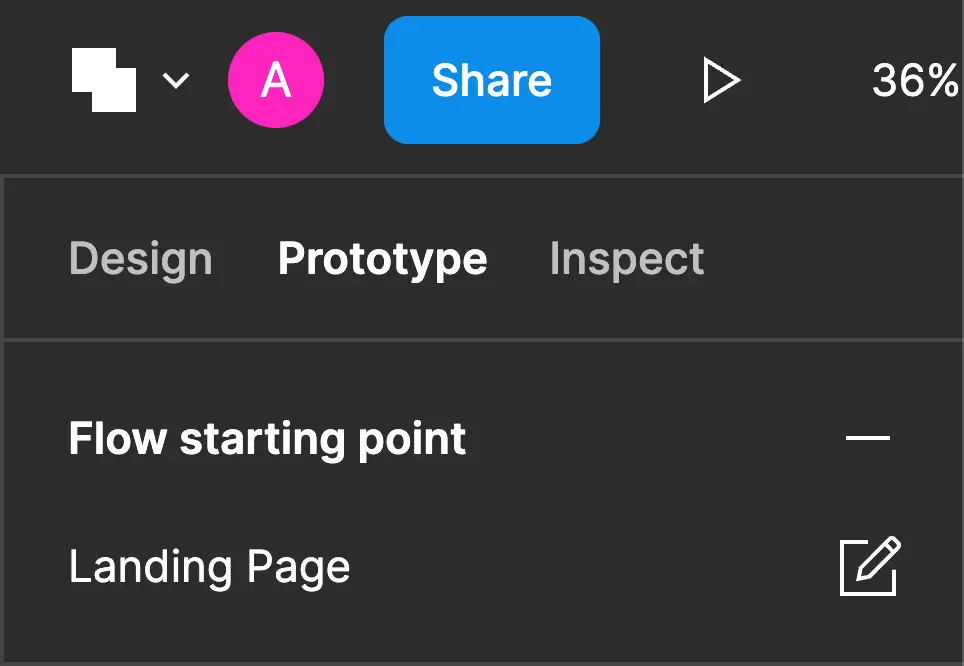964x666 pixels.
Task: Launch prototype preview via triangle icon
Action: click(723, 80)
